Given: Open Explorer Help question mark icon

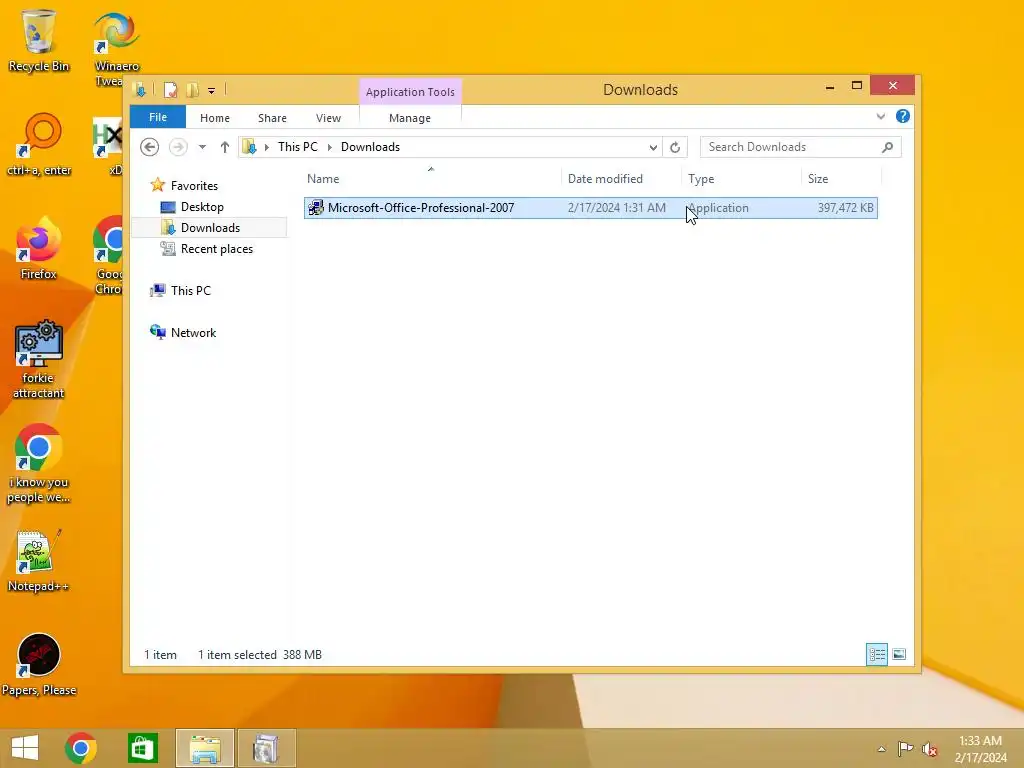Looking at the screenshot, I should tap(903, 116).
